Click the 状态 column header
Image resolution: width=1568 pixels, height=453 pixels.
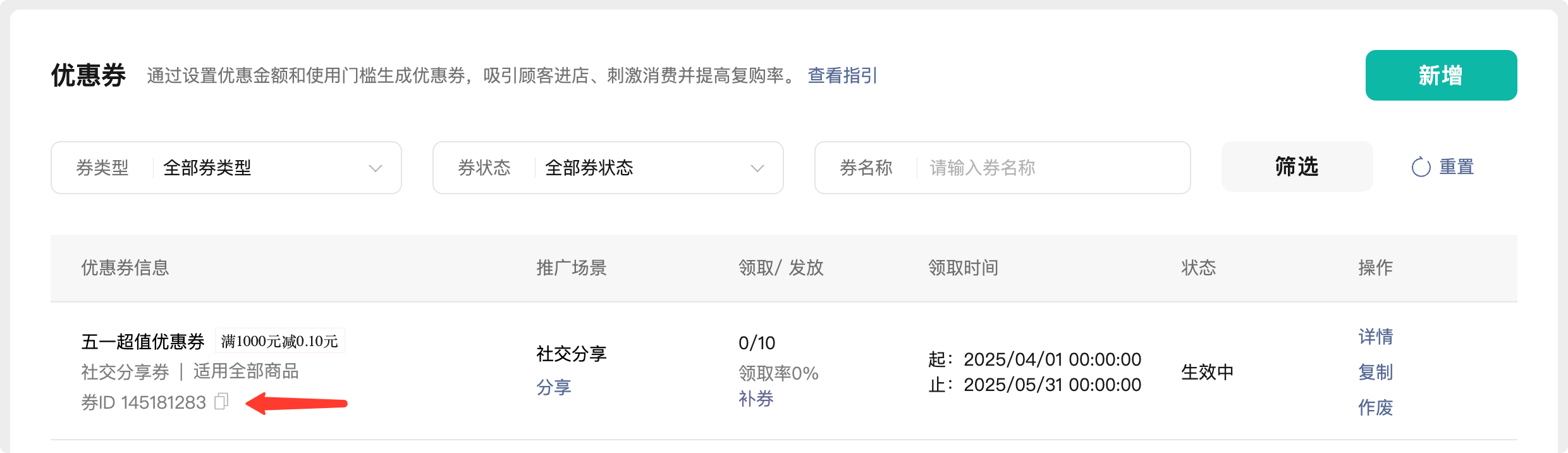point(1198,268)
